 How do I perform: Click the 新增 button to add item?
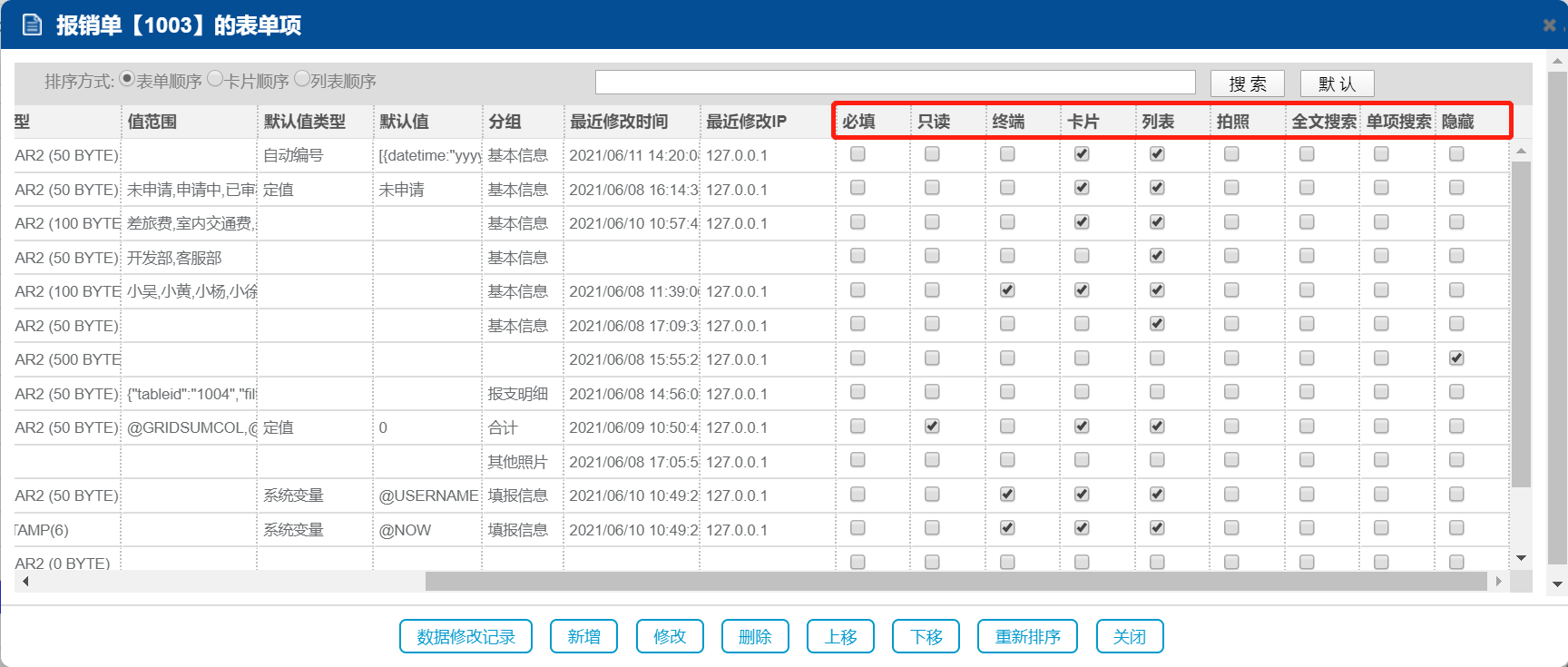pyautogui.click(x=583, y=636)
